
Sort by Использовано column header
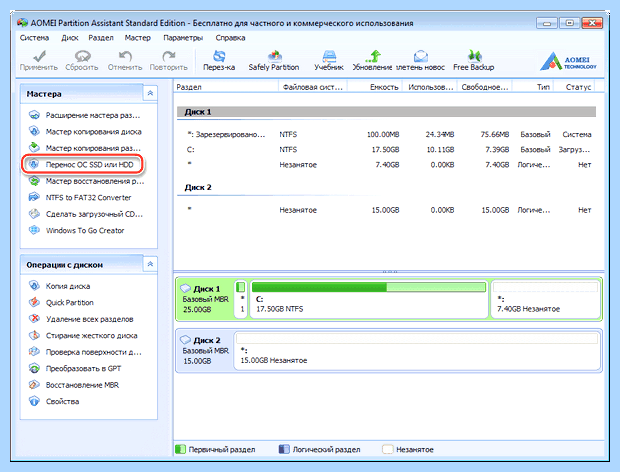point(430,87)
